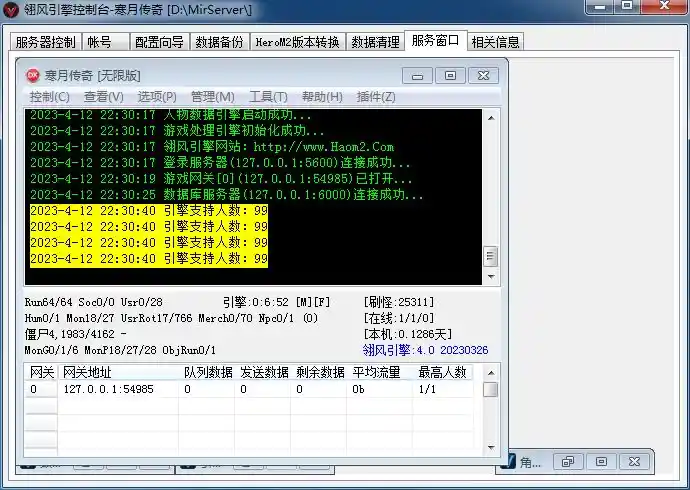Close the 寒月传奇 inner window
Image resolution: width=690 pixels, height=490 pixels.
(483, 76)
